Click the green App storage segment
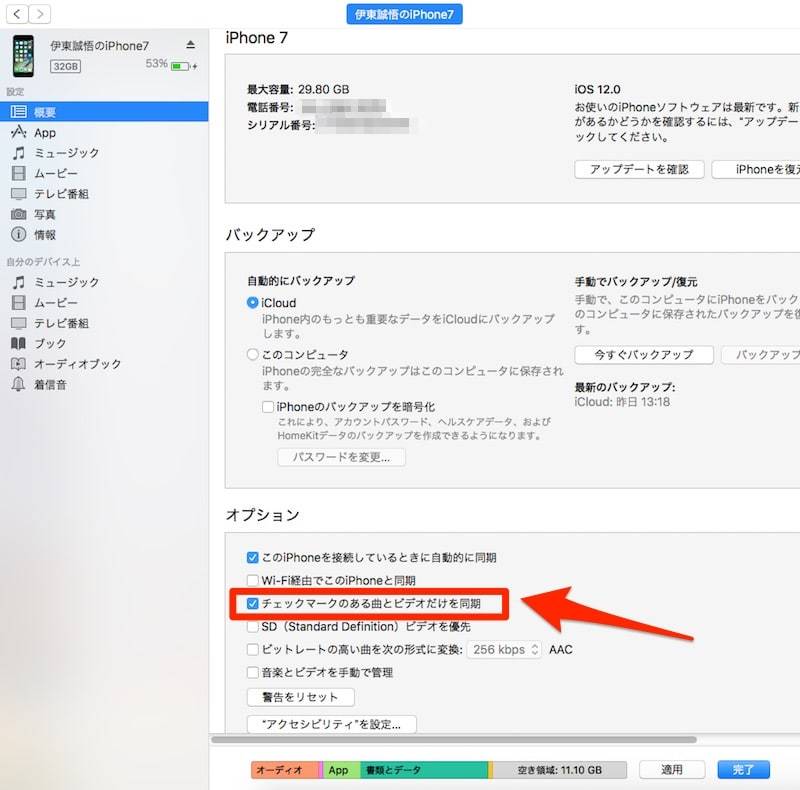800x790 pixels. (342, 770)
